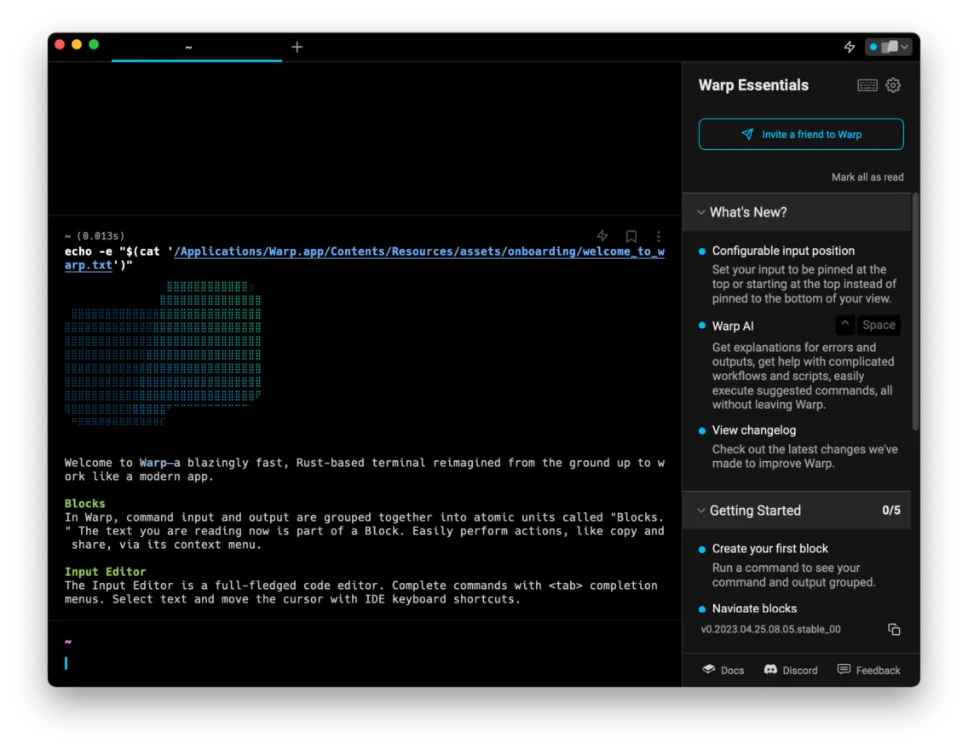The image size is (968, 750).
Task: Open the resource center toggle dropdown
Action: point(888,47)
